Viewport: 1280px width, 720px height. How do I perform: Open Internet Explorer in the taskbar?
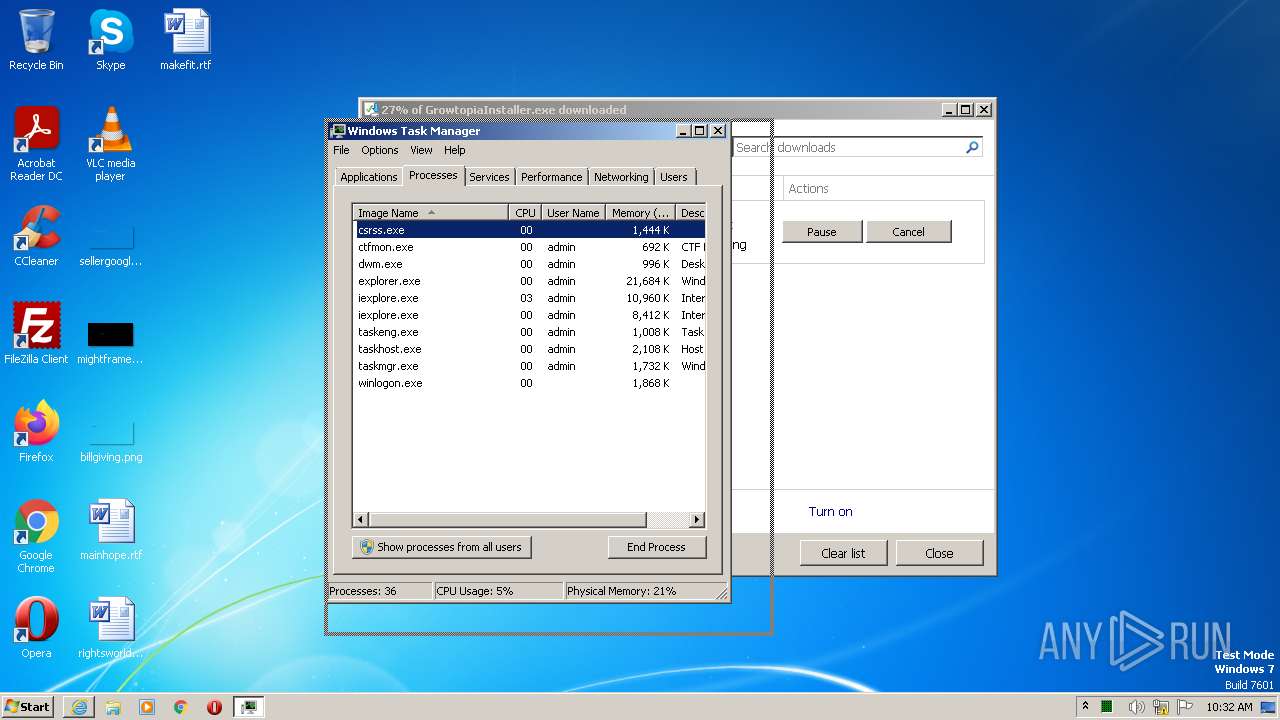79,707
